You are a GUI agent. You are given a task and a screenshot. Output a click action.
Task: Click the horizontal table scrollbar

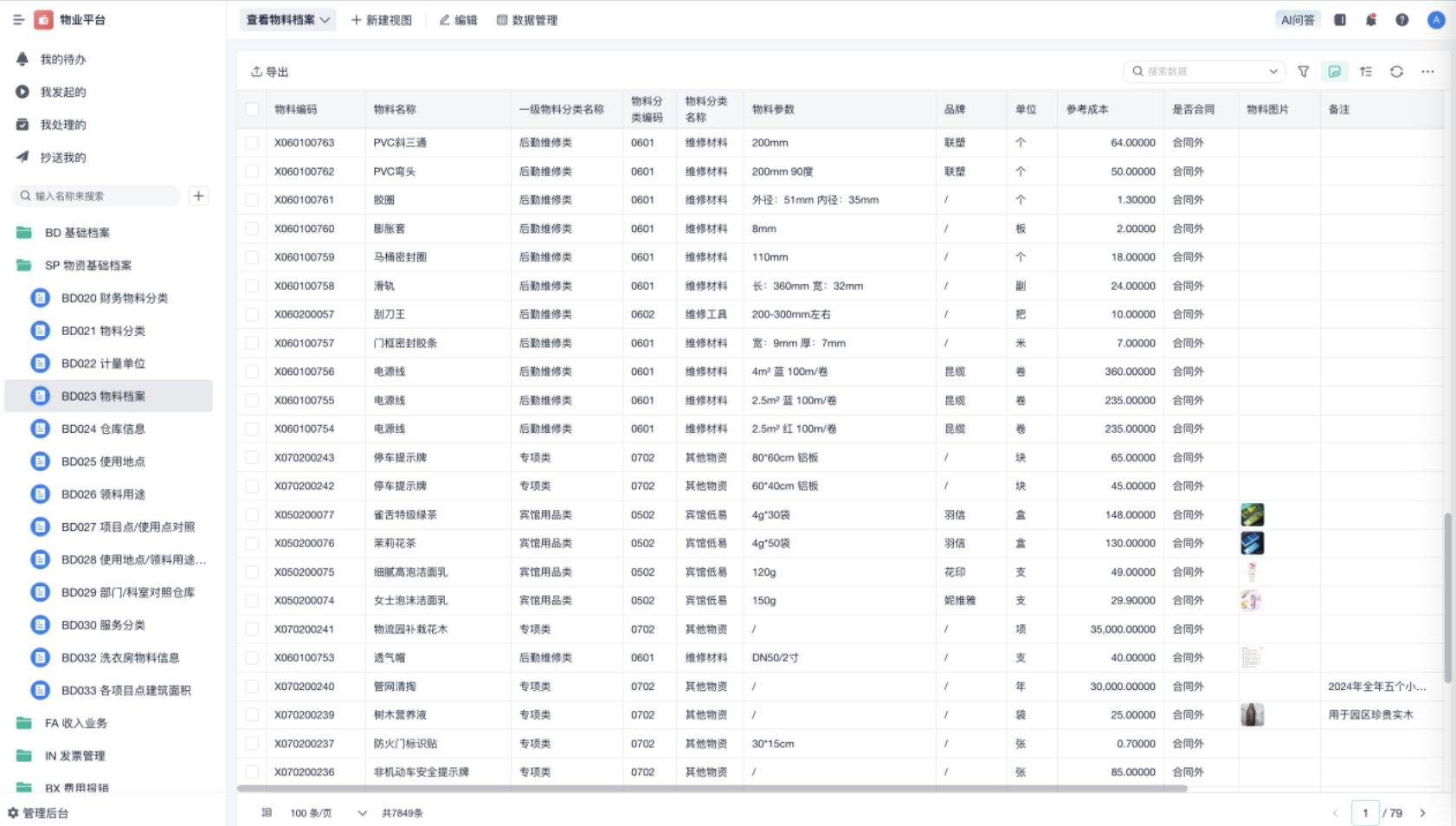712,789
